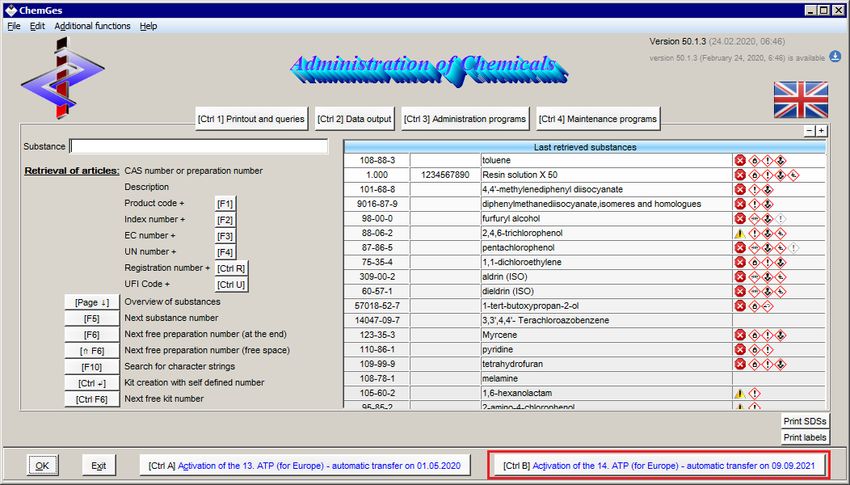This screenshot has height=485, width=850.
Task: Click the yellow warning icon for 2,4,6-trichlorophenol
Action: point(740,234)
